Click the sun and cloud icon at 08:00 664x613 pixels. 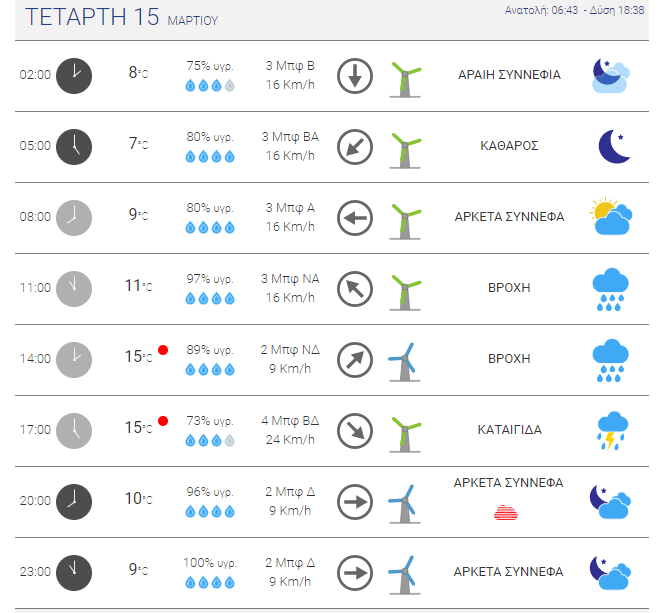(x=611, y=216)
